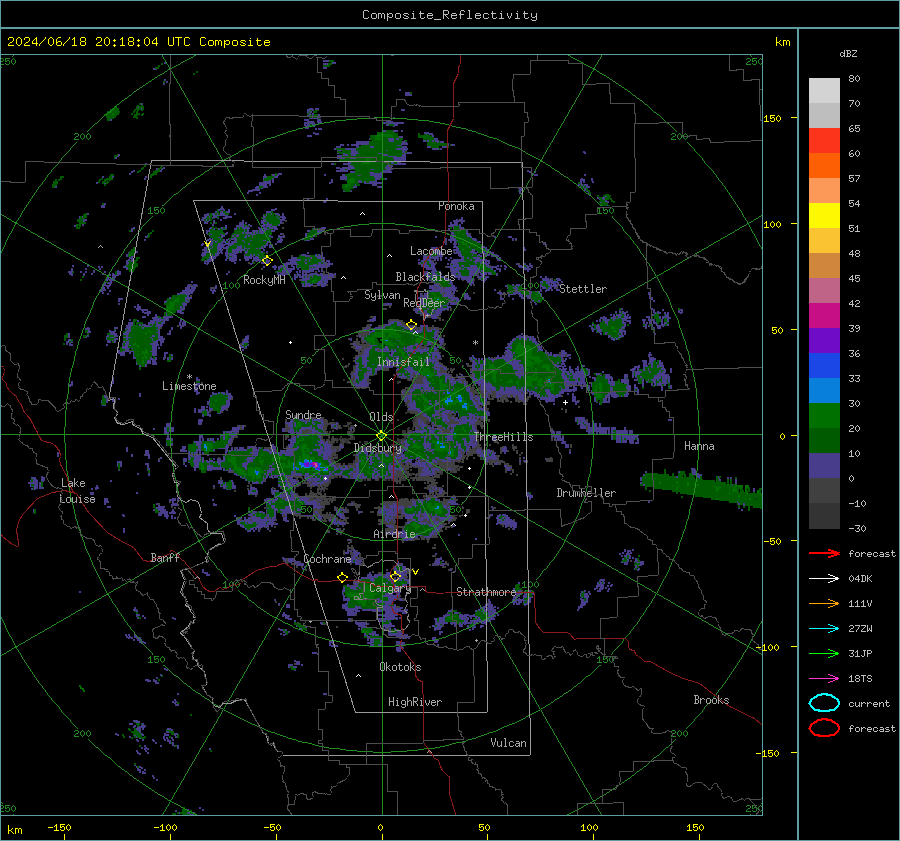Click the 39 dBZ purple legend swatch
The width and height of the screenshot is (900, 841).
824,340
